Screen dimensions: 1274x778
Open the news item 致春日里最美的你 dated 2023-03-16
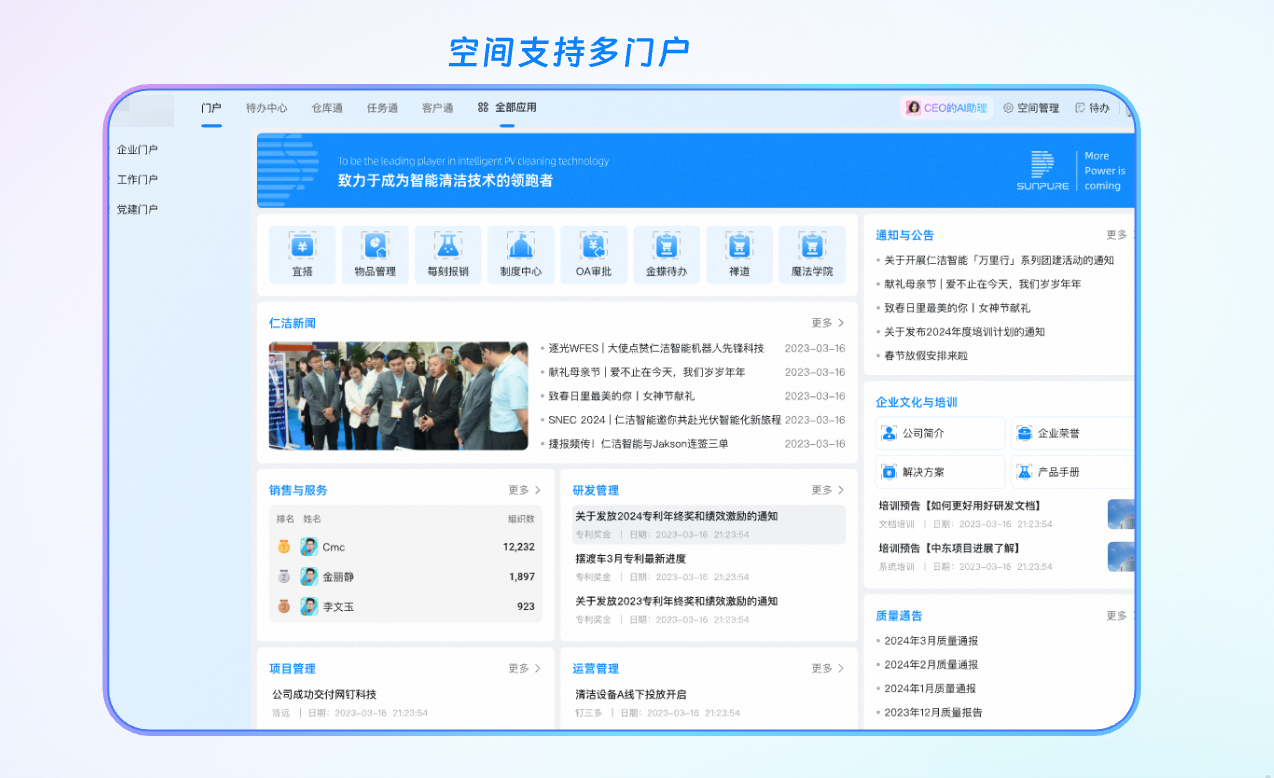(621, 396)
